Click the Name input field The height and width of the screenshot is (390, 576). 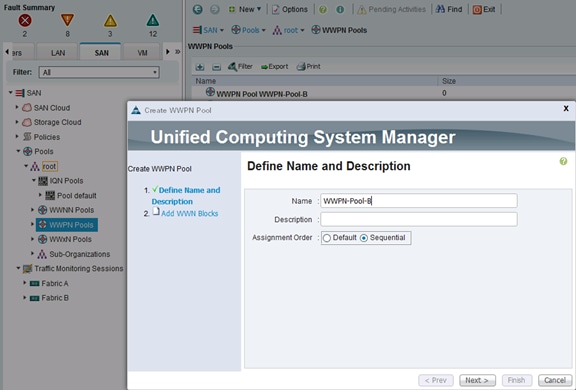[x=419, y=201]
